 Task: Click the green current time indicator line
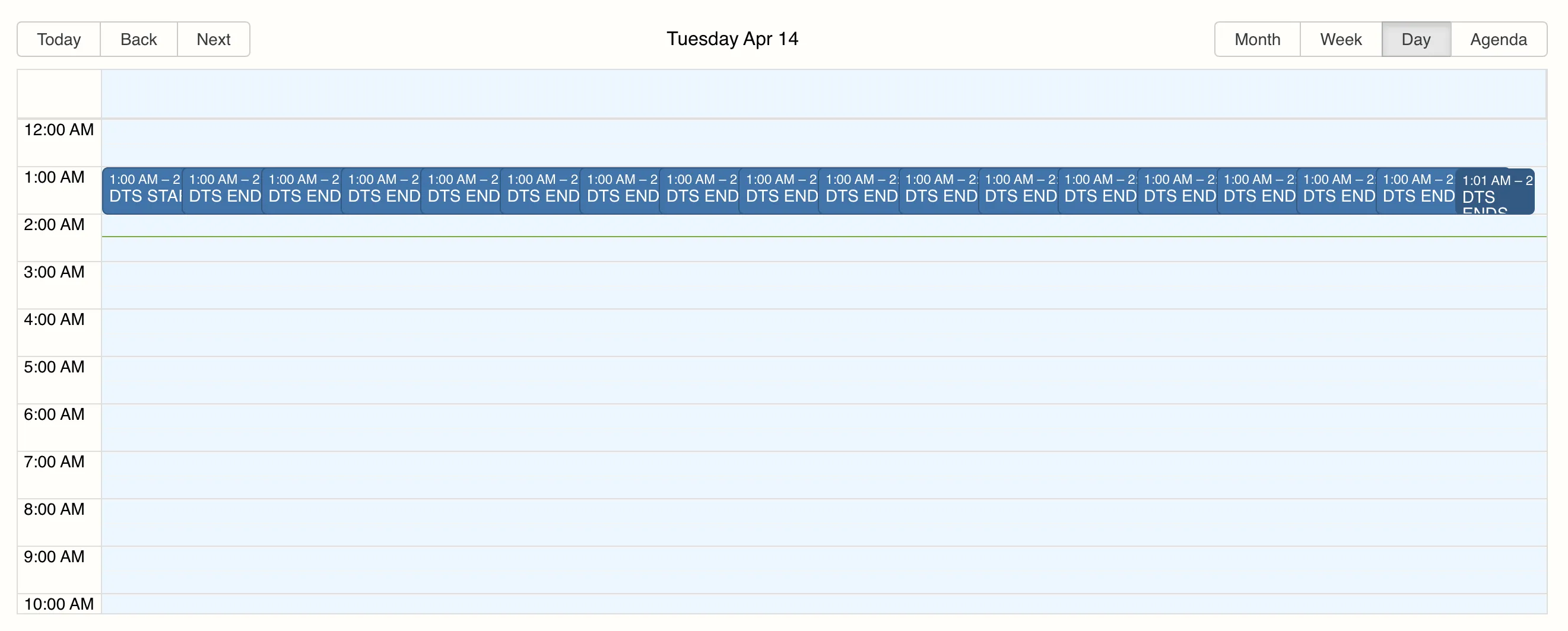pos(824,237)
